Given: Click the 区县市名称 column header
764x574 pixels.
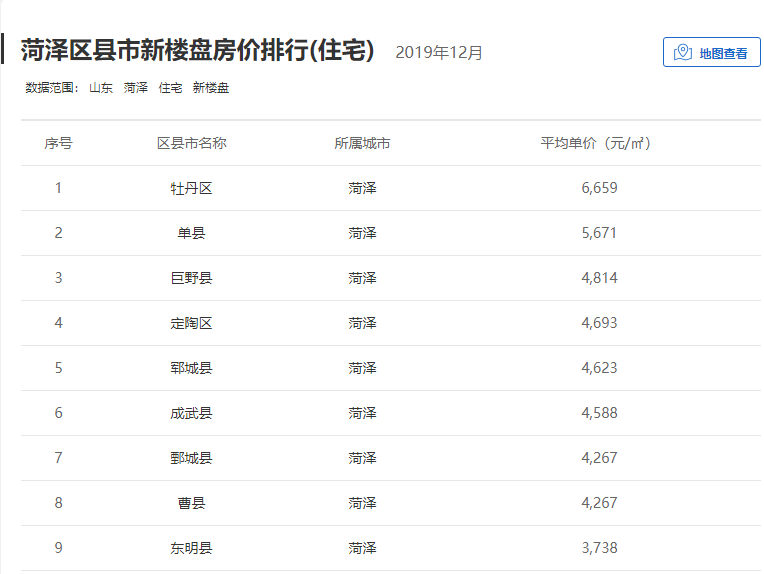Looking at the screenshot, I should click(191, 143).
